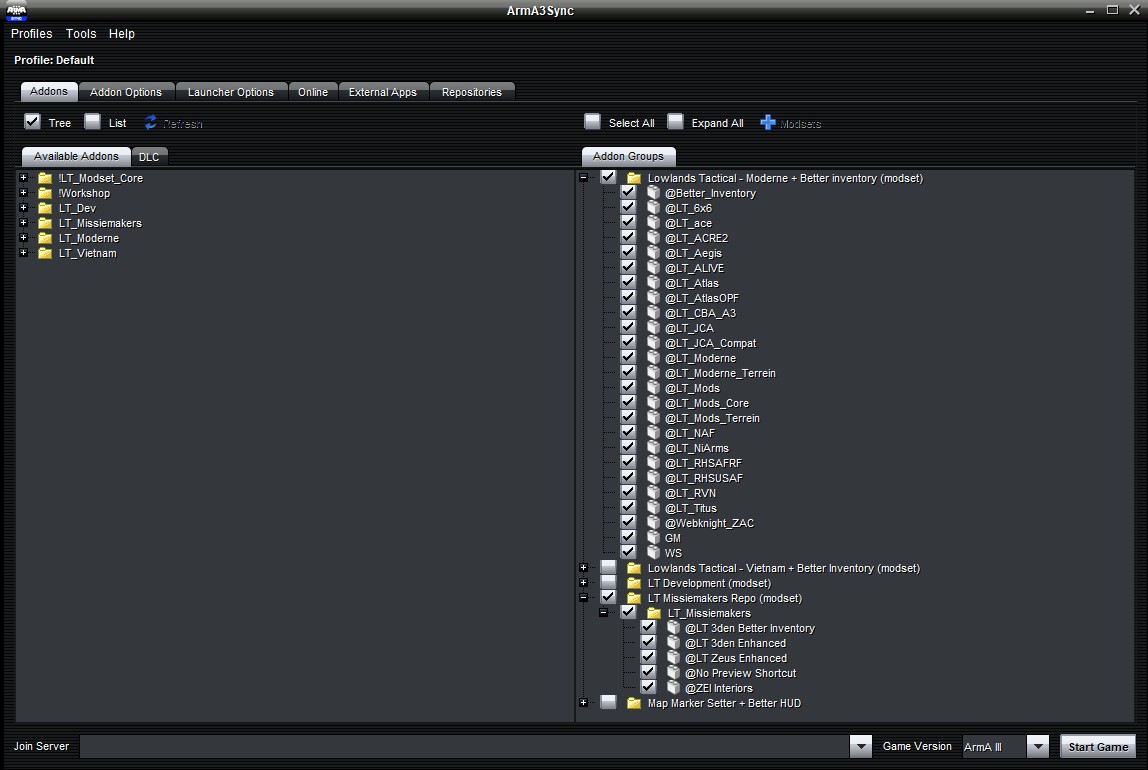This screenshot has width=1148, height=770.
Task: Click the GM addon box icon
Action: tap(654, 538)
